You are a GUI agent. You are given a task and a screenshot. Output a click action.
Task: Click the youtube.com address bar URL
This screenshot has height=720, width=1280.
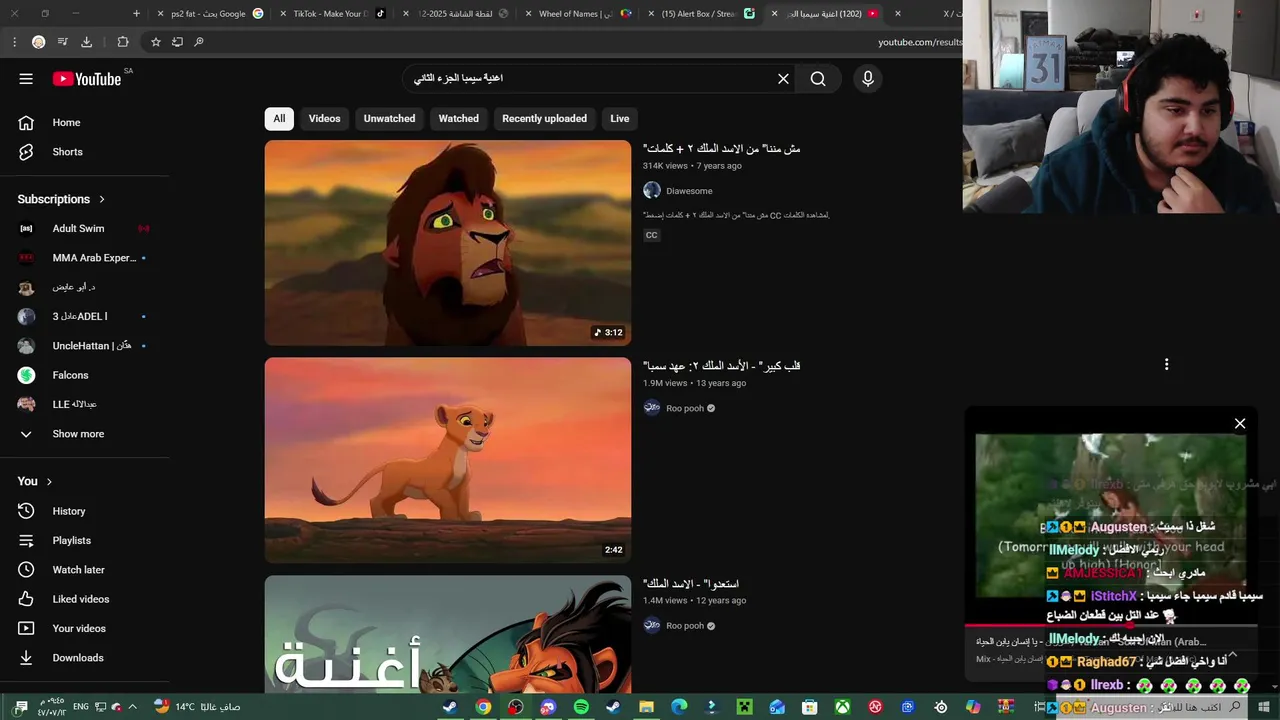pos(919,42)
